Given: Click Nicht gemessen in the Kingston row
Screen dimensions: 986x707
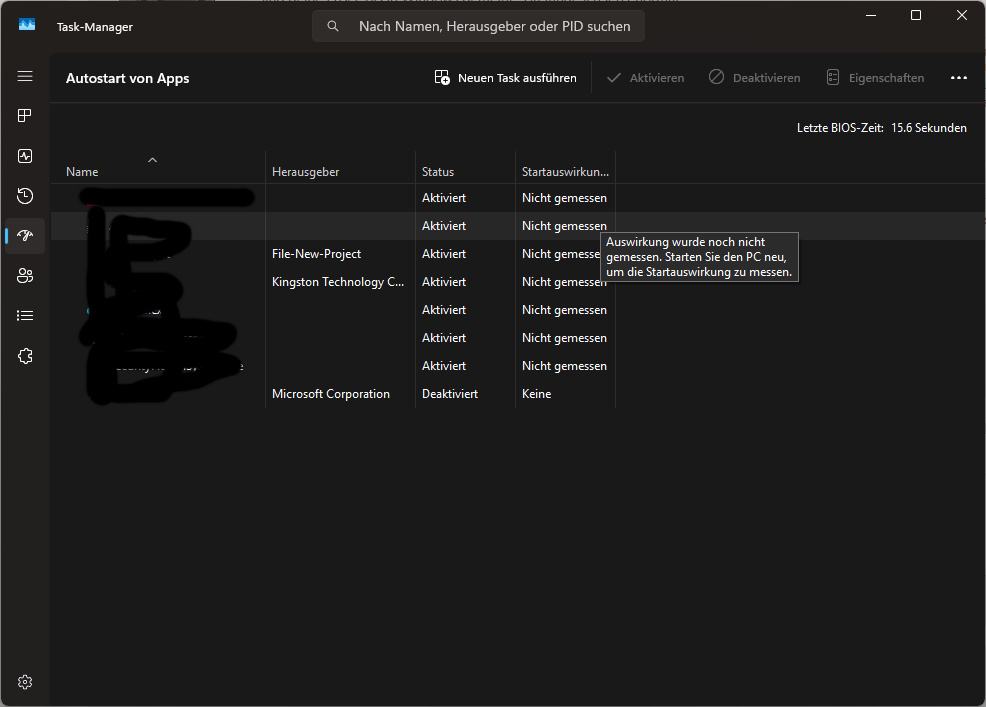Looking at the screenshot, I should point(564,282).
